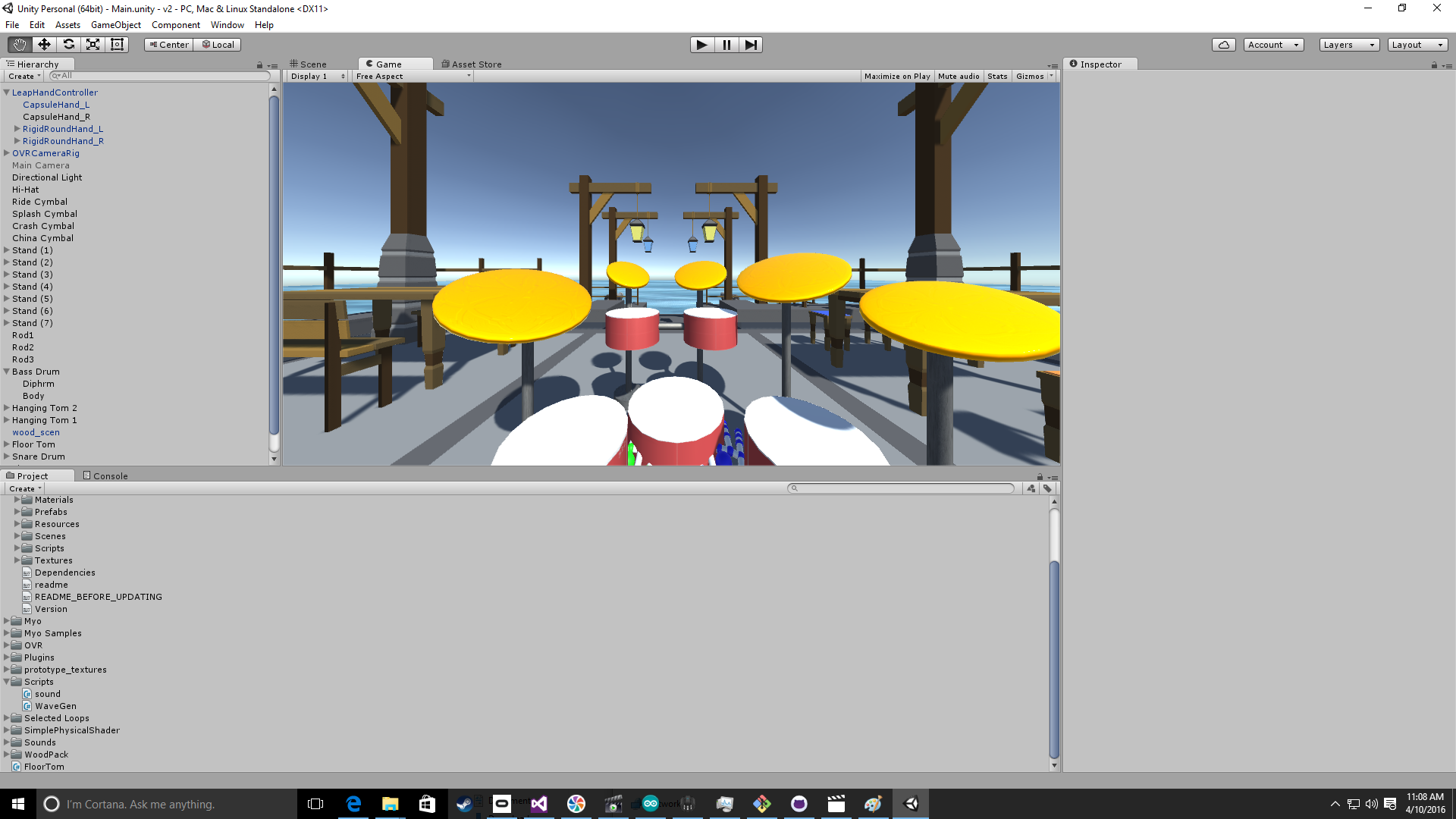Screen dimensions: 1456x819
Task: Select the Scale tool
Action: pos(93,45)
